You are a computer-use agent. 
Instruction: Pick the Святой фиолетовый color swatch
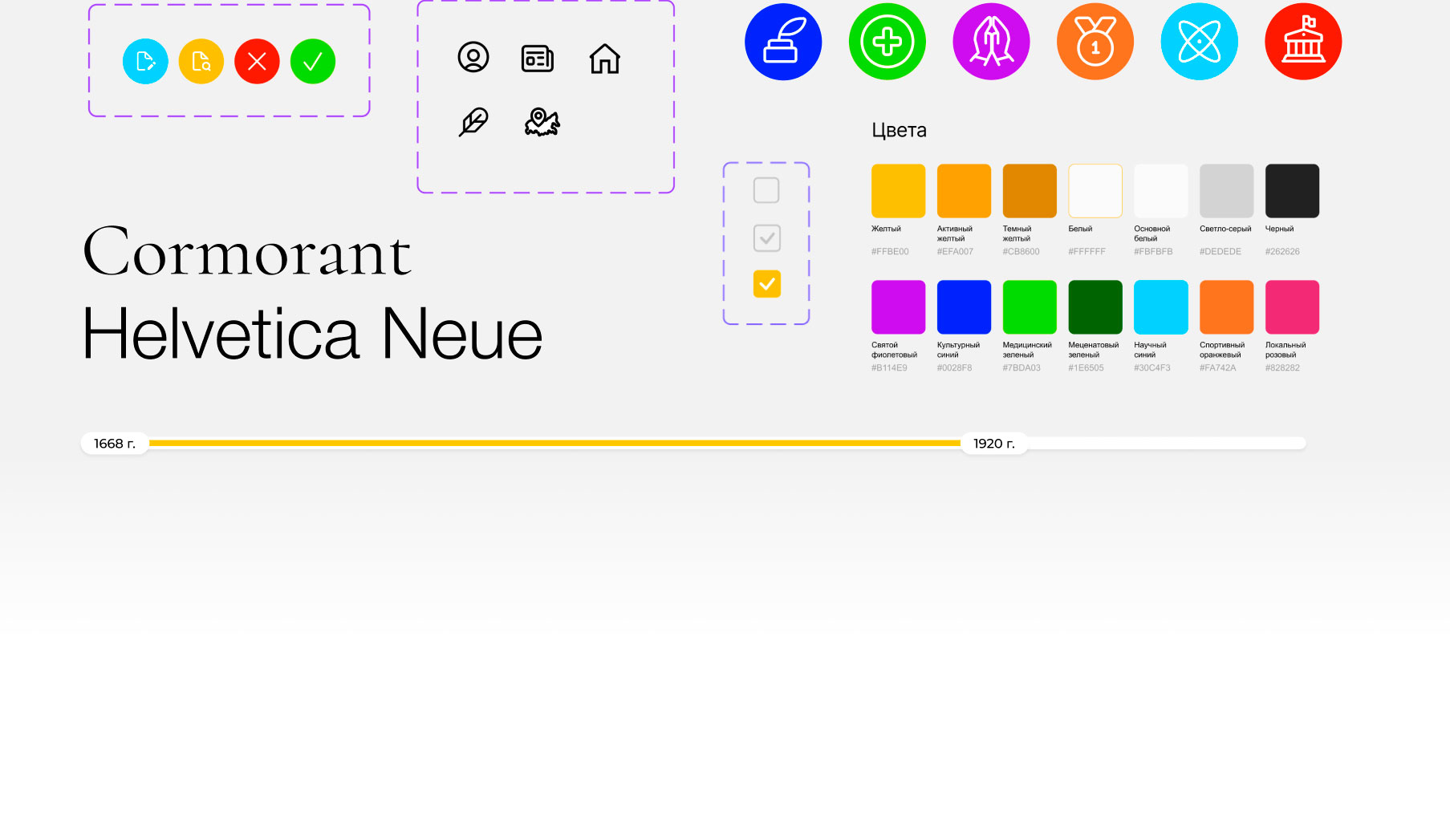899,307
